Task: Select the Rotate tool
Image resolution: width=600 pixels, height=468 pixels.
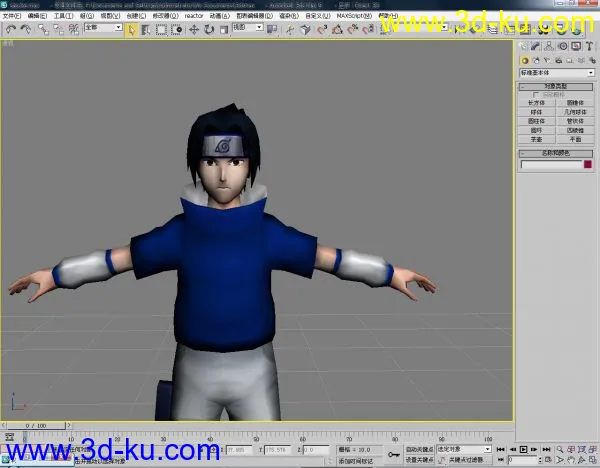Action: (209, 29)
